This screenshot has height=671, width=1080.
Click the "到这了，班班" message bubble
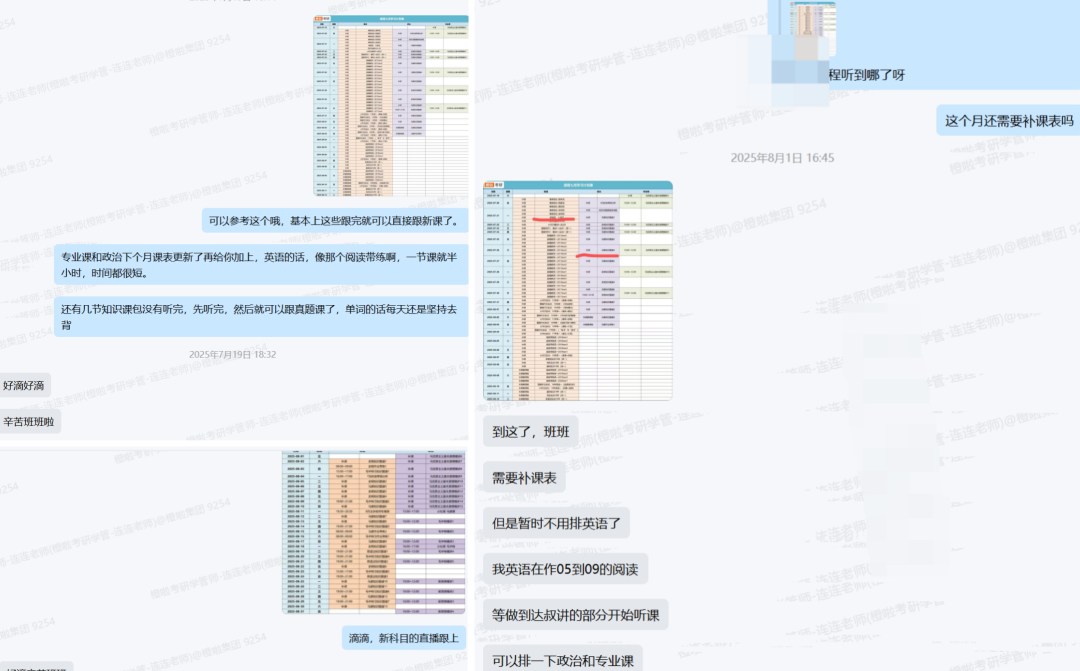530,432
